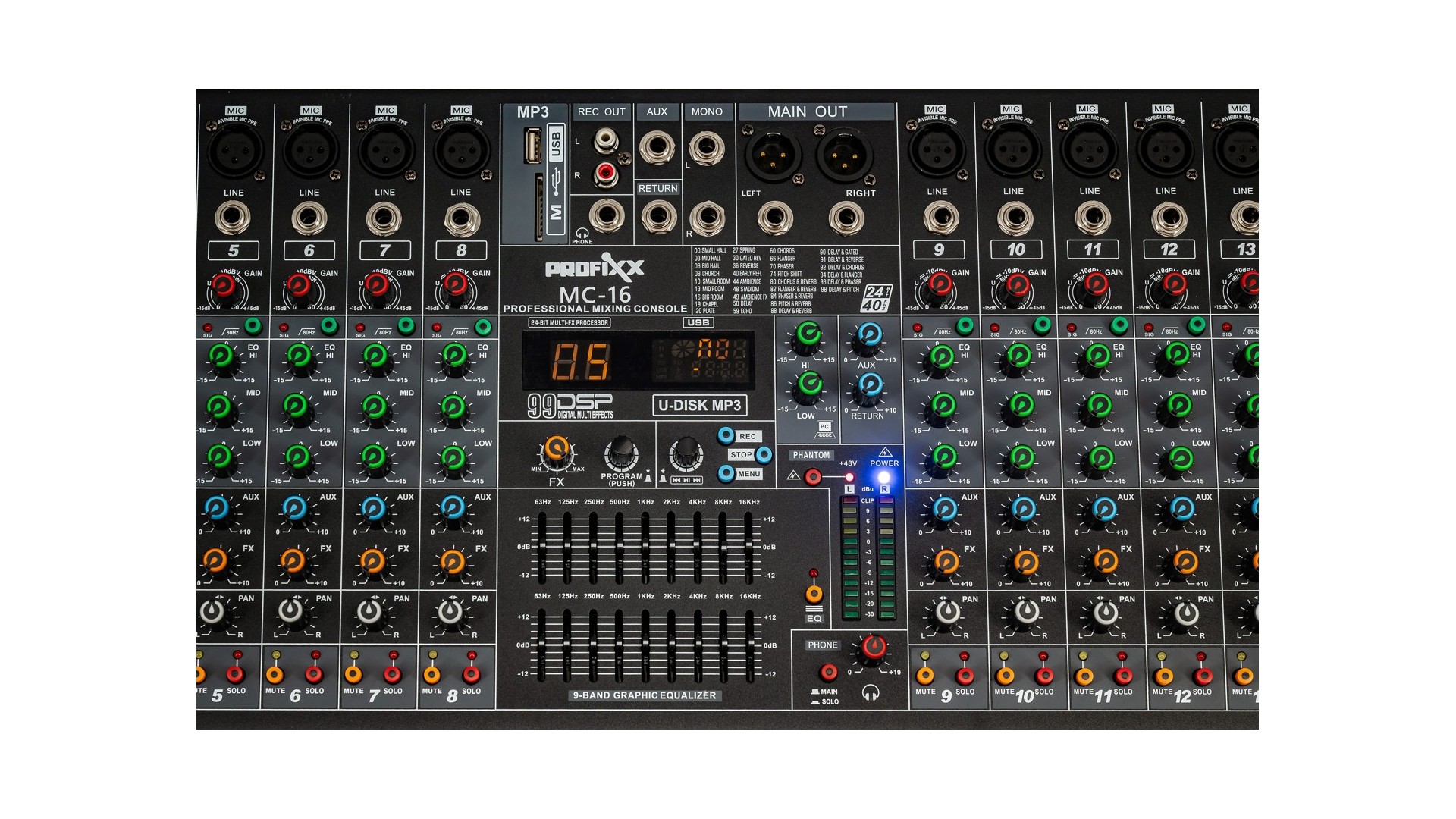Click the effect program display showing 05

(581, 362)
